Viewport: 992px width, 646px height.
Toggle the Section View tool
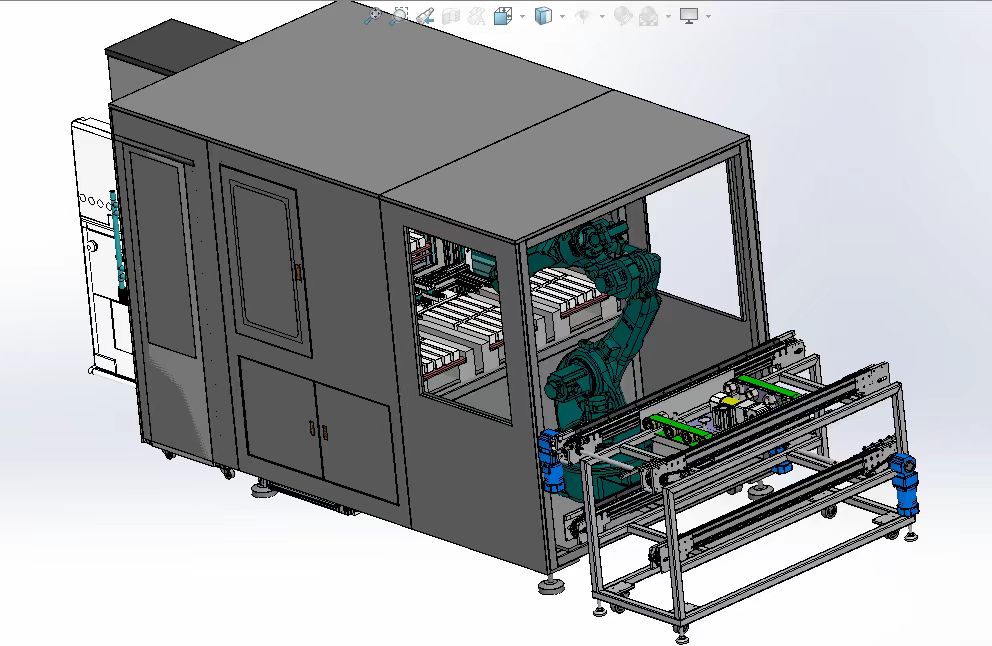(450, 16)
